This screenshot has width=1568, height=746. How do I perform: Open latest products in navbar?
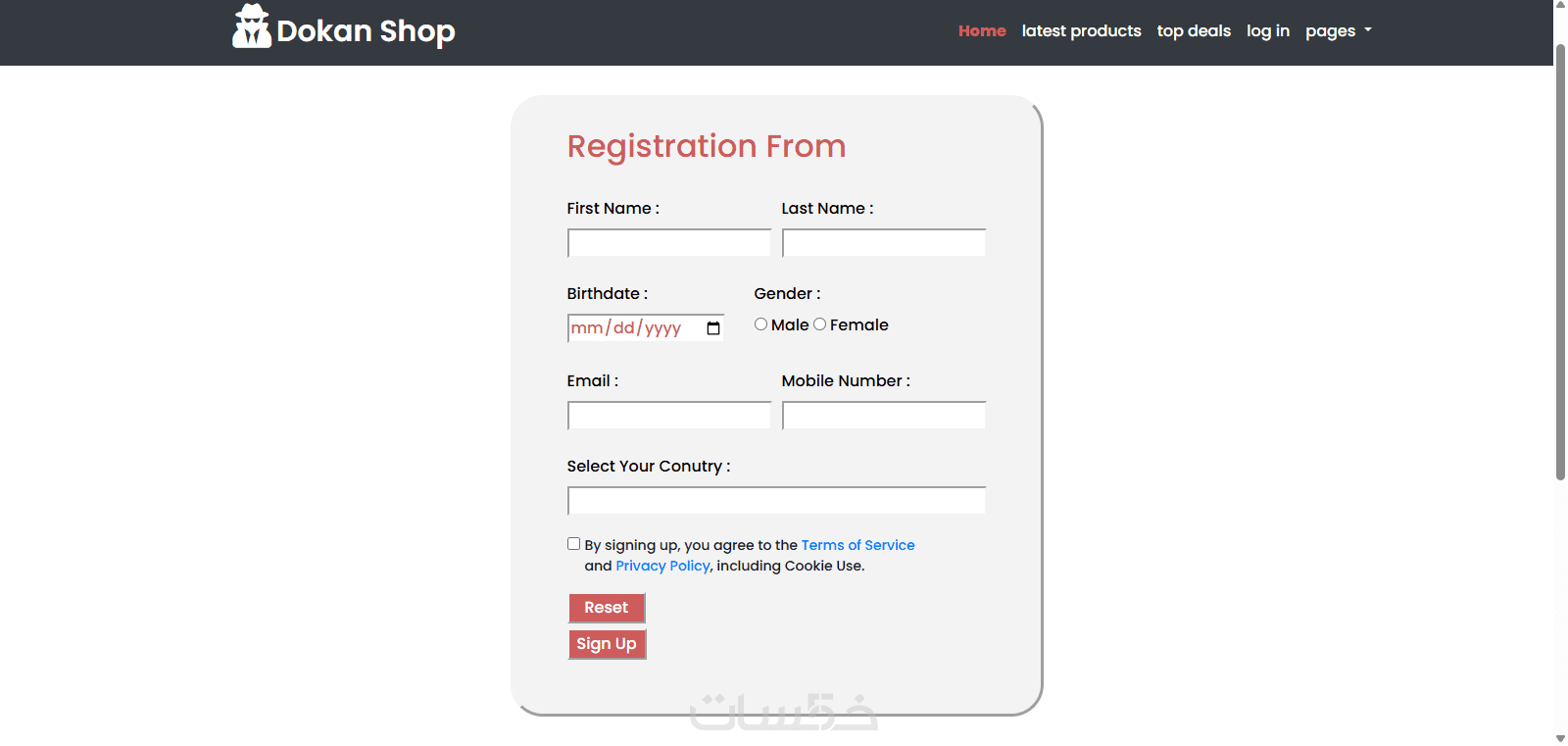coord(1081,31)
